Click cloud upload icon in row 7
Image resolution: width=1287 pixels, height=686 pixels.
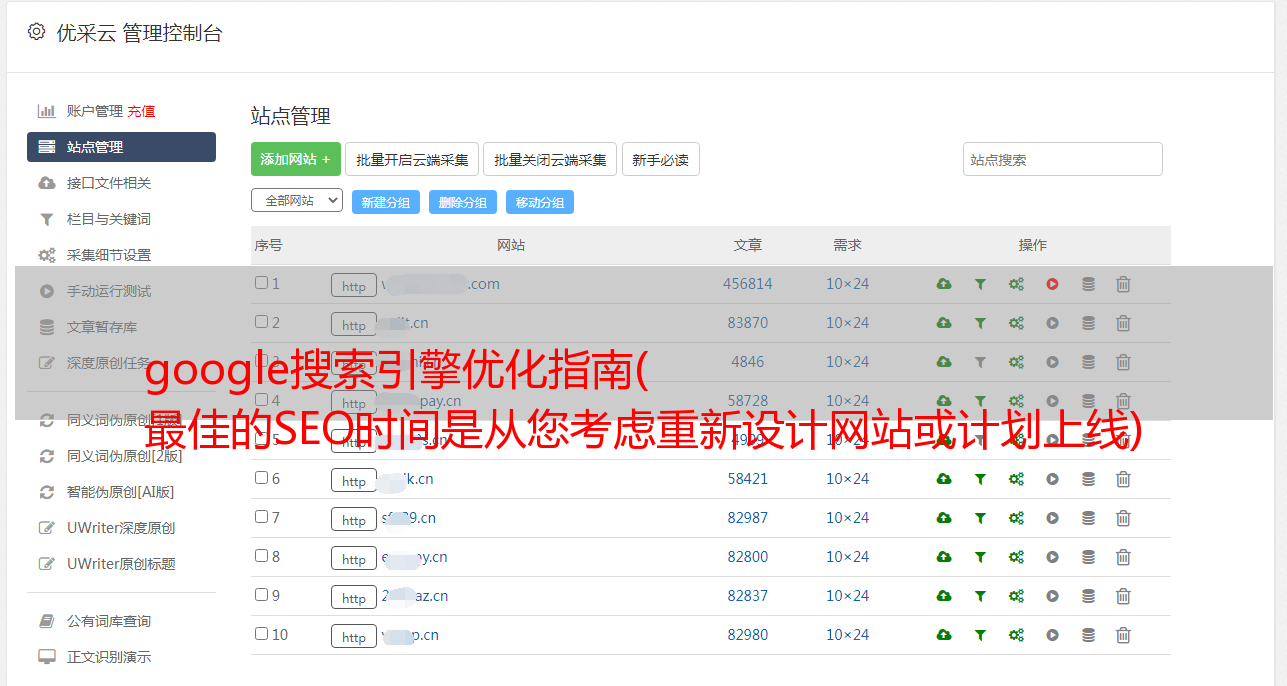pos(944,518)
